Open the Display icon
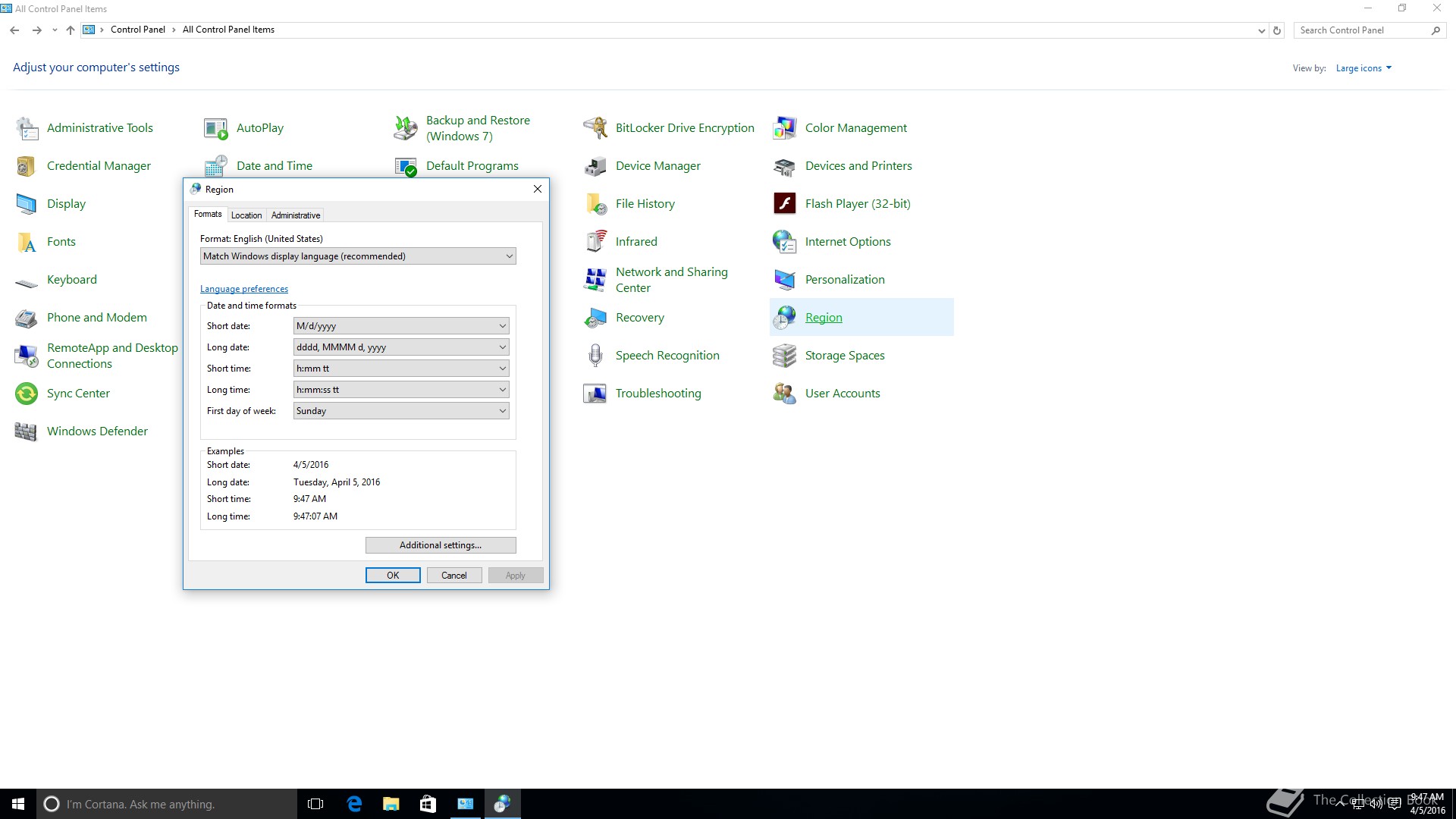This screenshot has height=819, width=1456. coord(27,204)
